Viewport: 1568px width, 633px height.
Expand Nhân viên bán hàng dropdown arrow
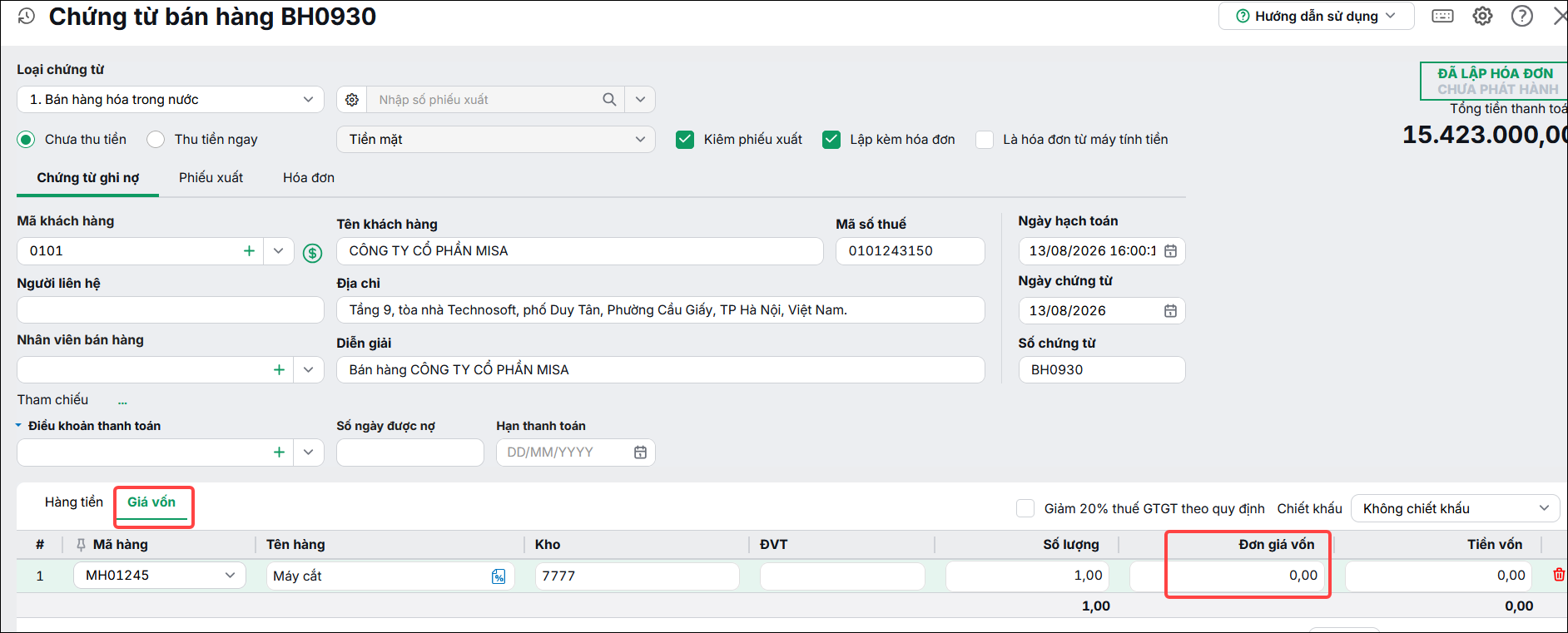(309, 370)
